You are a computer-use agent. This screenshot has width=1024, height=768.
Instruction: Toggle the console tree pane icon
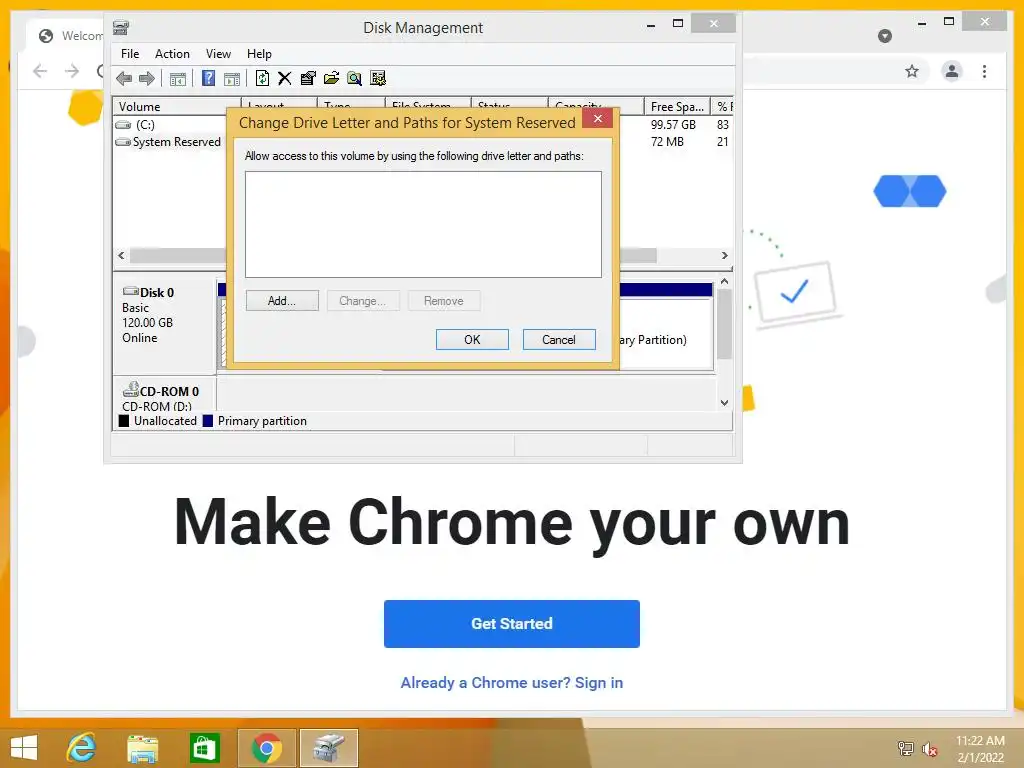(x=178, y=79)
